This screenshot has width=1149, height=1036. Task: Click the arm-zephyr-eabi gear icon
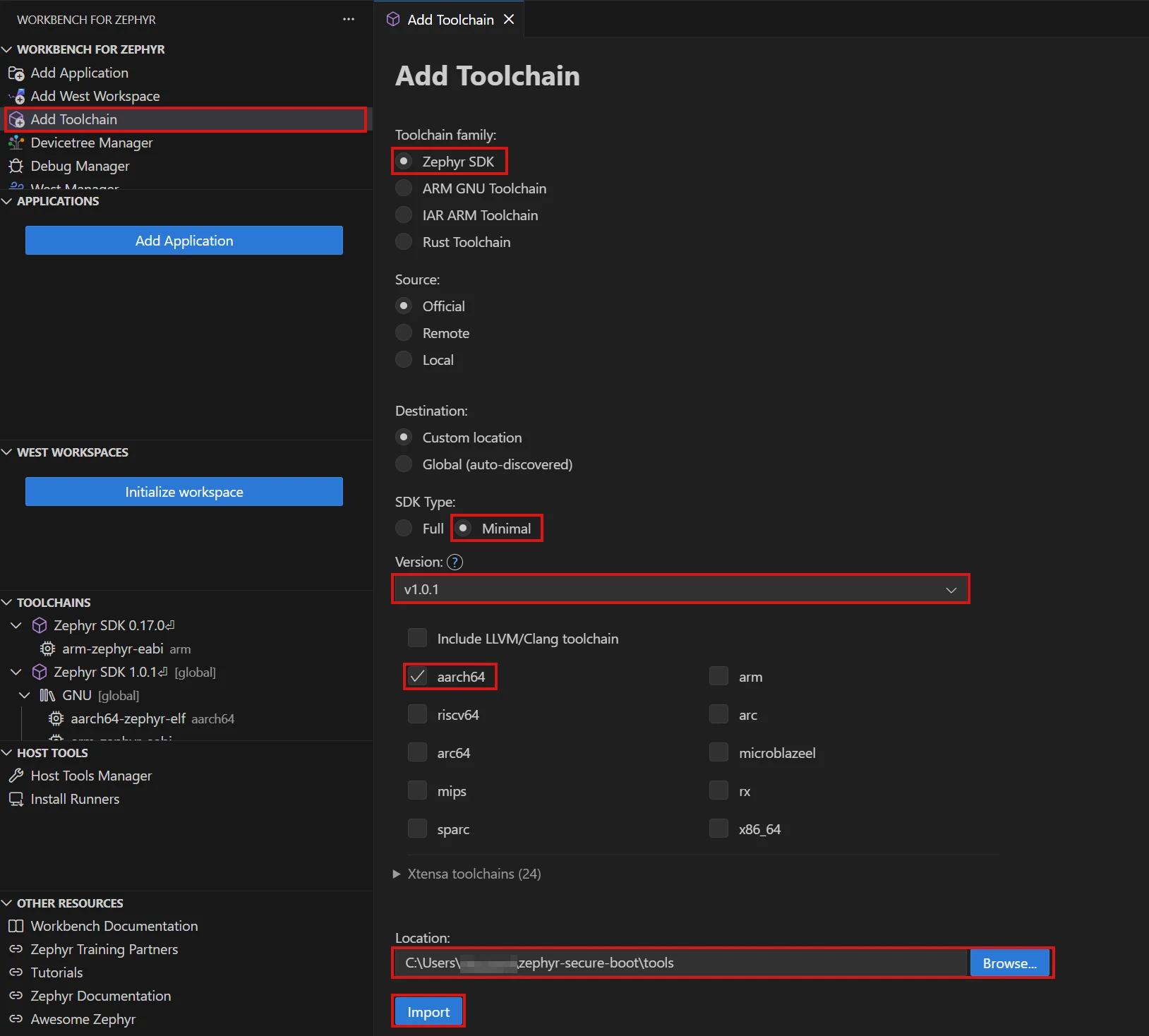47,649
